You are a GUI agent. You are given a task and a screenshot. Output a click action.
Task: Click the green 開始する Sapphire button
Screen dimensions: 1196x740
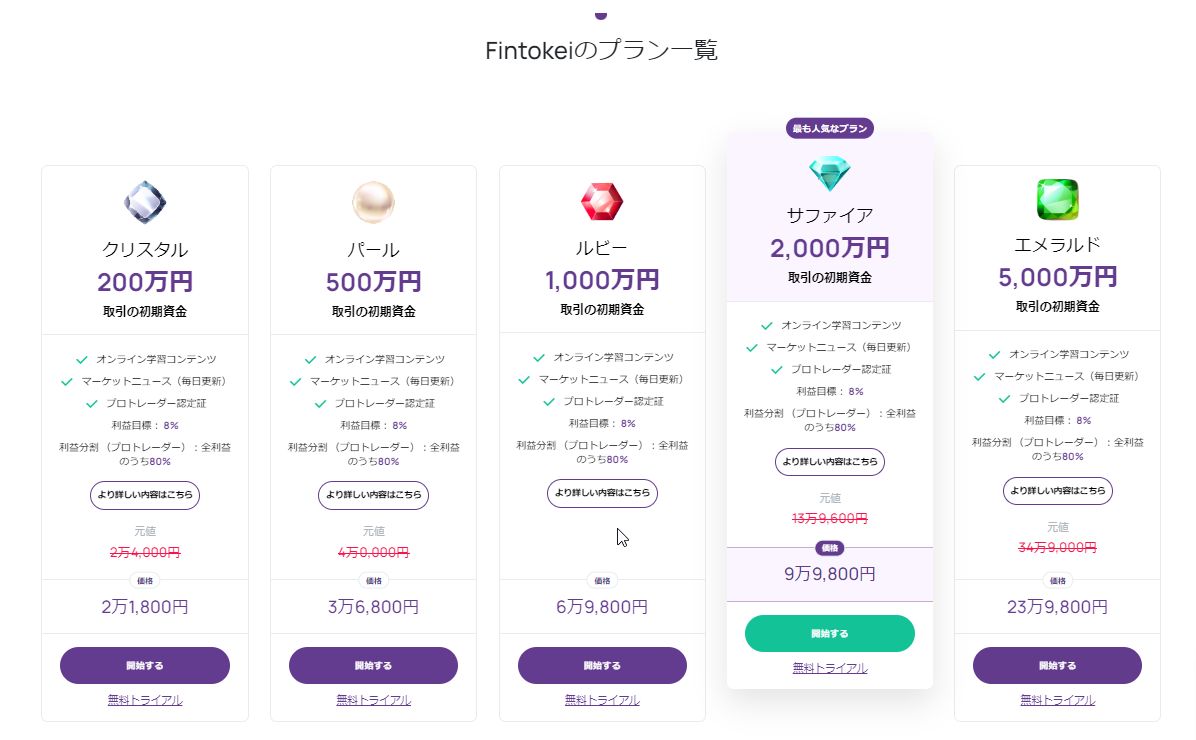[x=830, y=633]
